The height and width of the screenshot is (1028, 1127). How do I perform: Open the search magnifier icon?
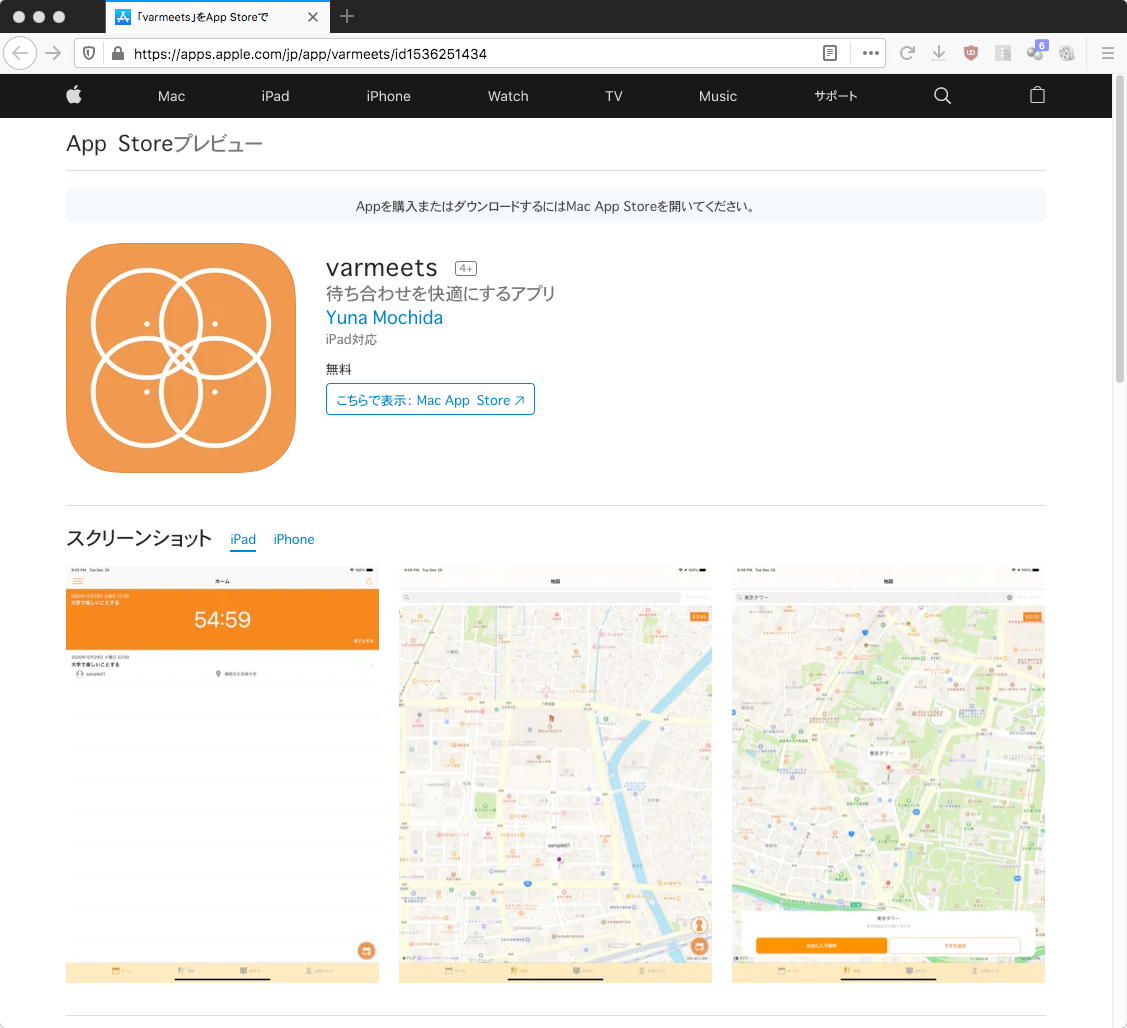click(x=942, y=96)
